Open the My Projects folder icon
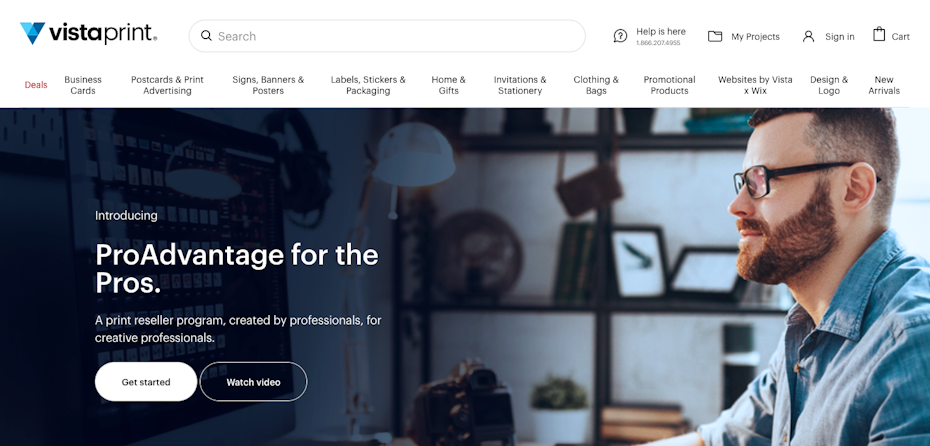The height and width of the screenshot is (446, 930). 715,36
